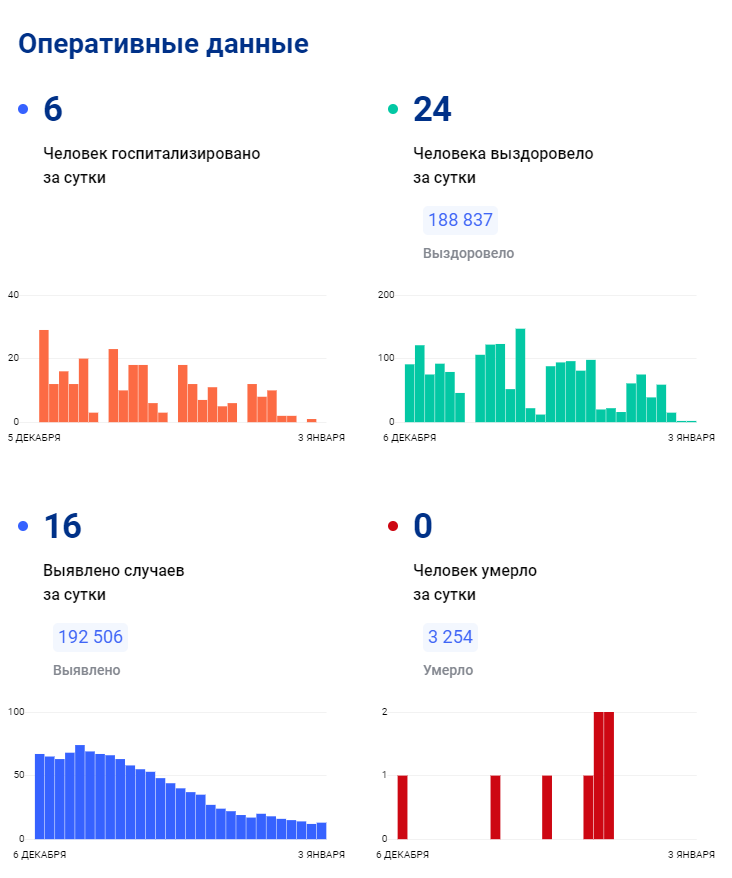Image resolution: width=732 pixels, height=878 pixels.
Task: Click 'Человек умерло за сутки' label
Action: (x=475, y=582)
